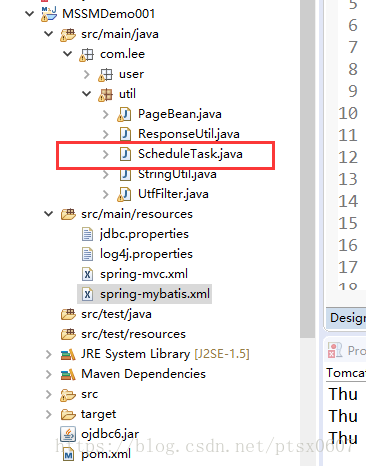The height and width of the screenshot is (466, 366).
Task: Collapse the com.lee package node
Action: 68,54
